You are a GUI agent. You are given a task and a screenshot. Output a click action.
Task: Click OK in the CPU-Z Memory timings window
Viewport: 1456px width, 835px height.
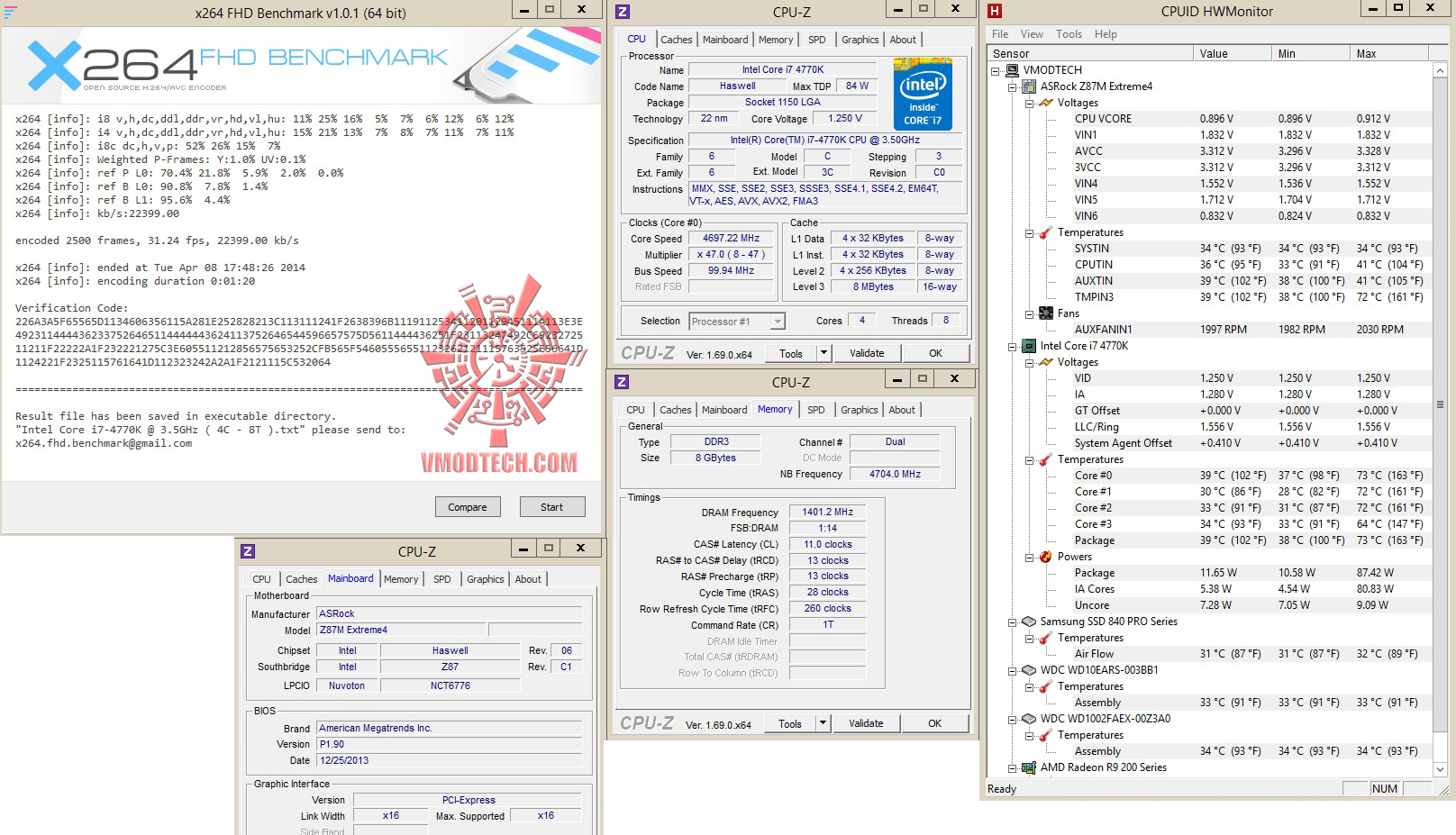[x=935, y=723]
